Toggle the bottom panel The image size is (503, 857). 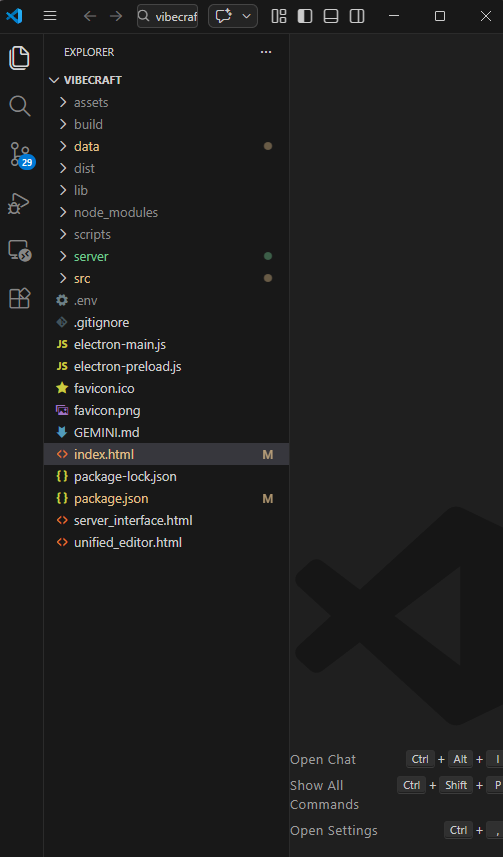(x=331, y=16)
